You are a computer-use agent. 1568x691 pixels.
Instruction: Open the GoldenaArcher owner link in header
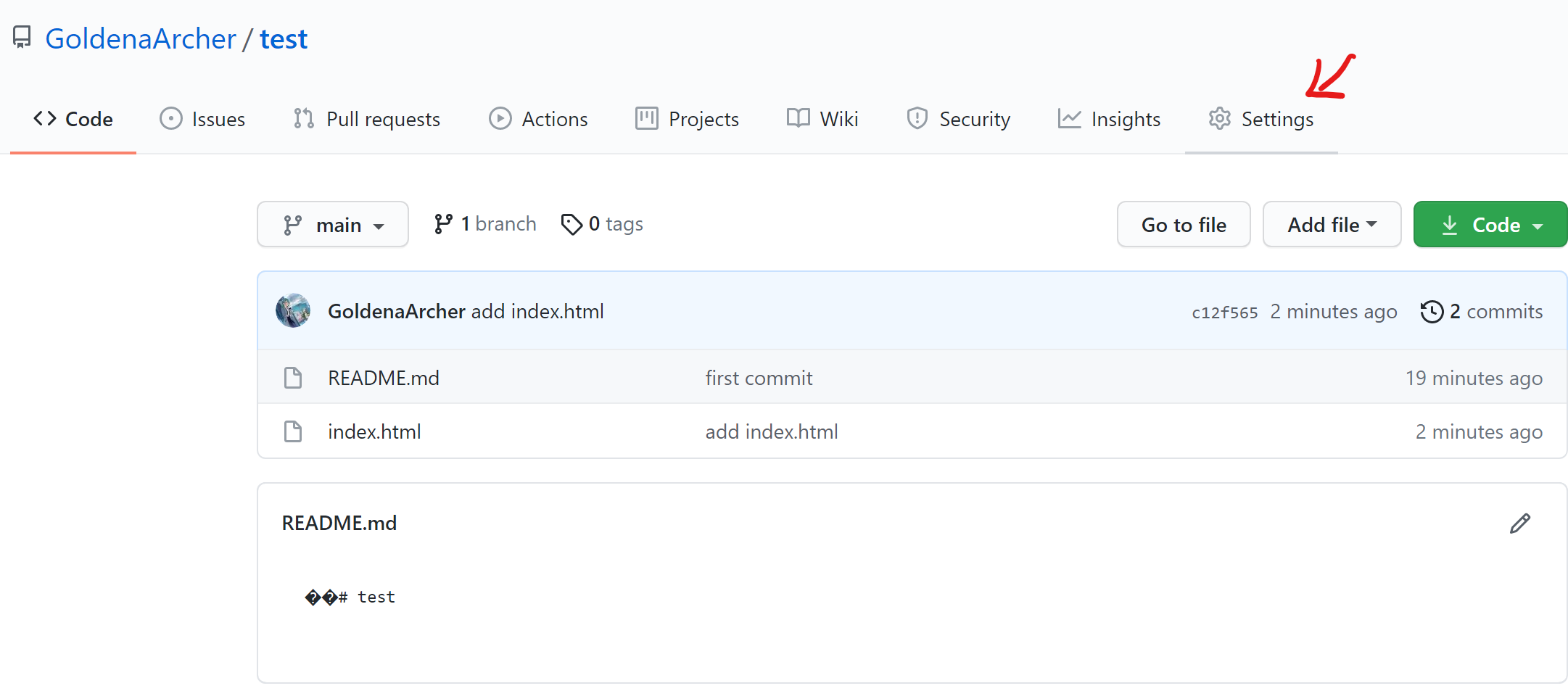coord(141,39)
